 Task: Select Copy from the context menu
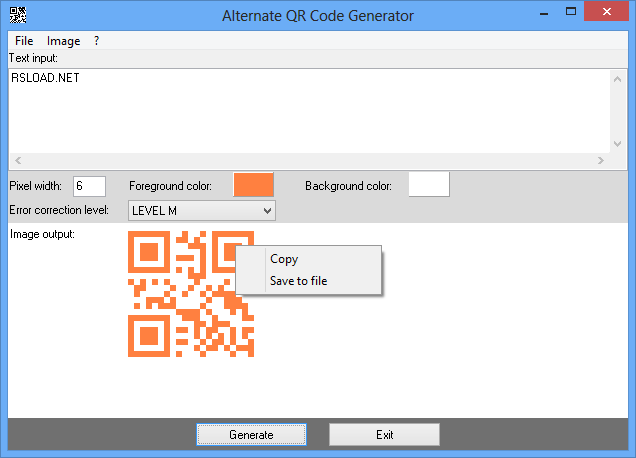[284, 259]
